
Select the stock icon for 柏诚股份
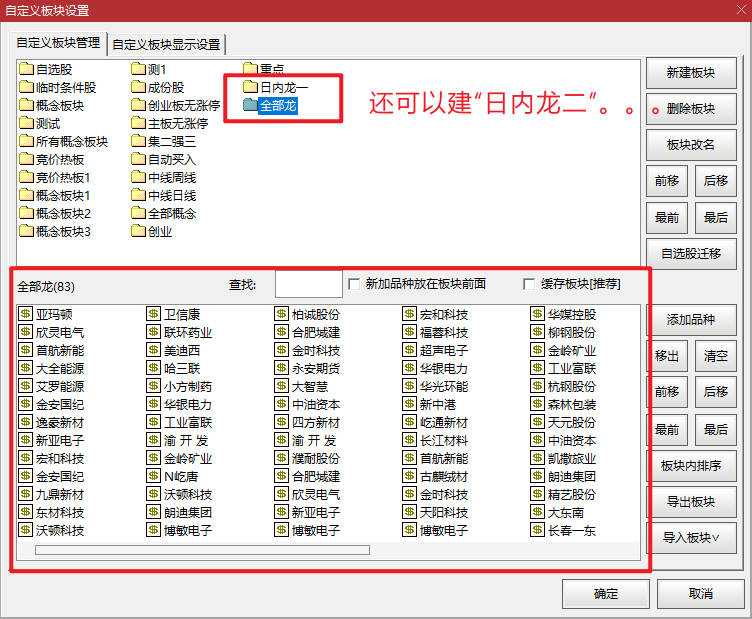(282, 314)
